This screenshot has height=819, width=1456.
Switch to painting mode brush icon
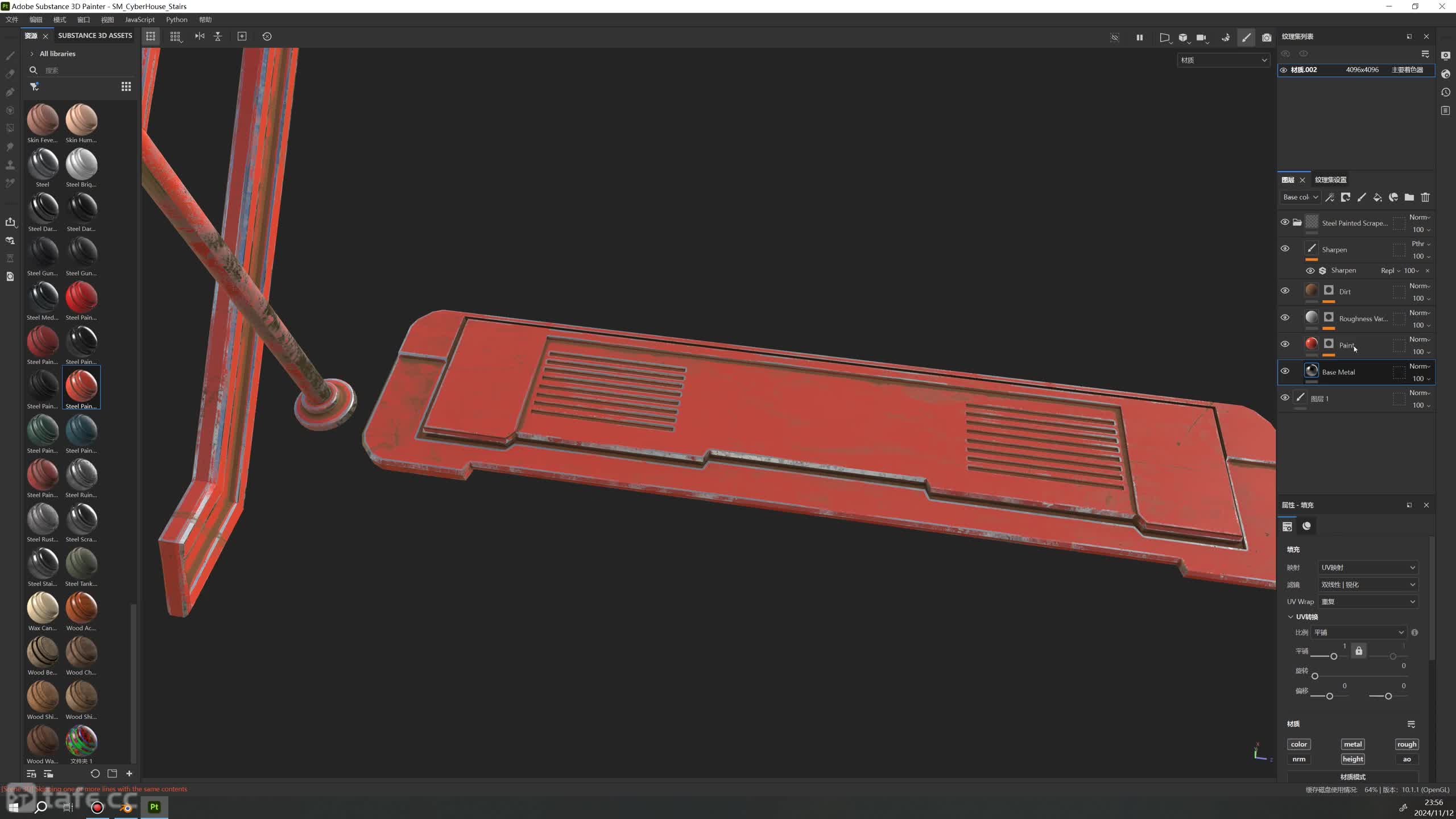[x=1246, y=38]
